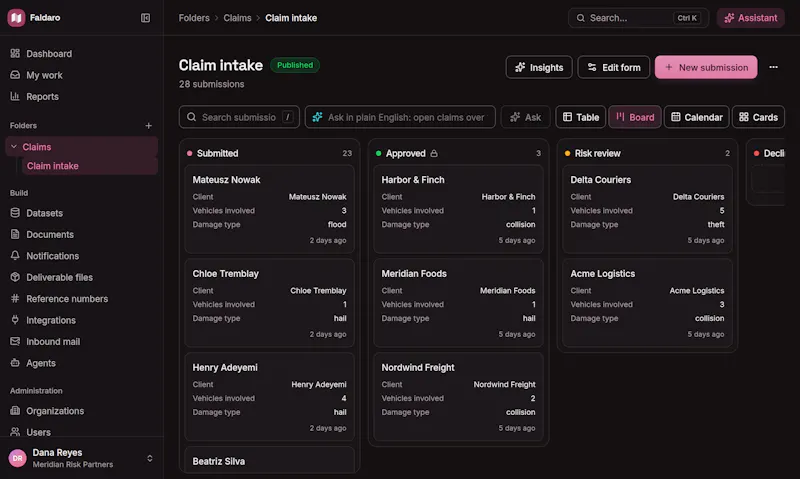Open Organizations administration

click(x=55, y=411)
